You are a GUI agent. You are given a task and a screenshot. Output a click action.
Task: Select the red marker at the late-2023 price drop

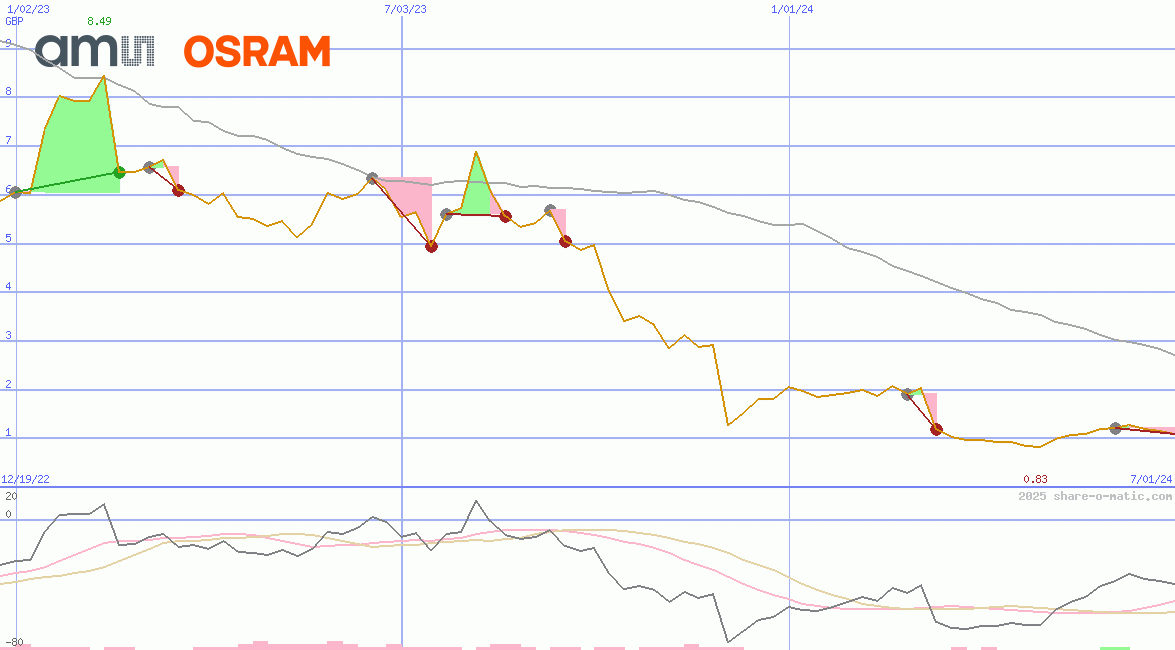click(x=567, y=240)
